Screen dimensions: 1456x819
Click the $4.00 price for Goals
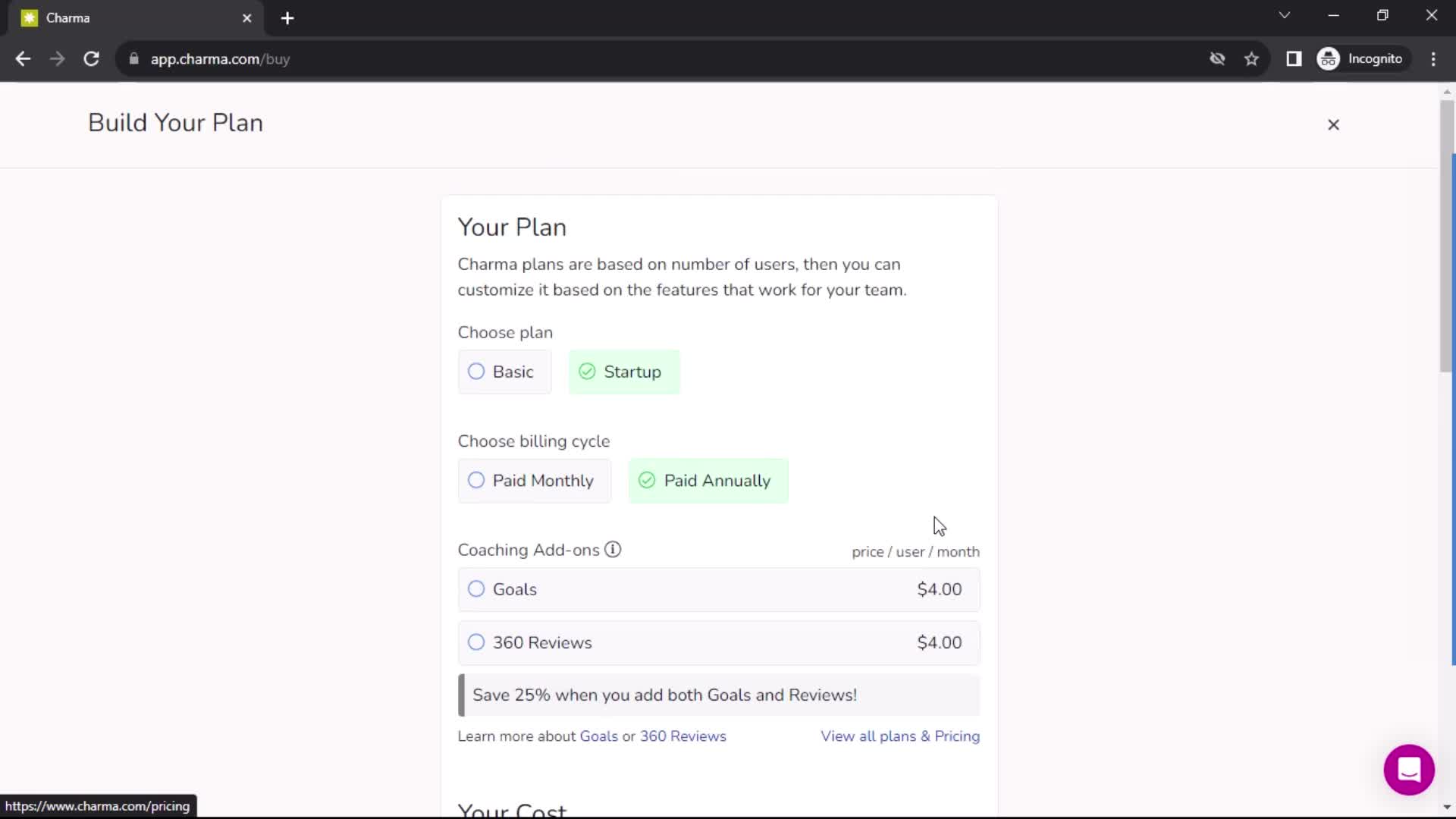pyautogui.click(x=939, y=590)
